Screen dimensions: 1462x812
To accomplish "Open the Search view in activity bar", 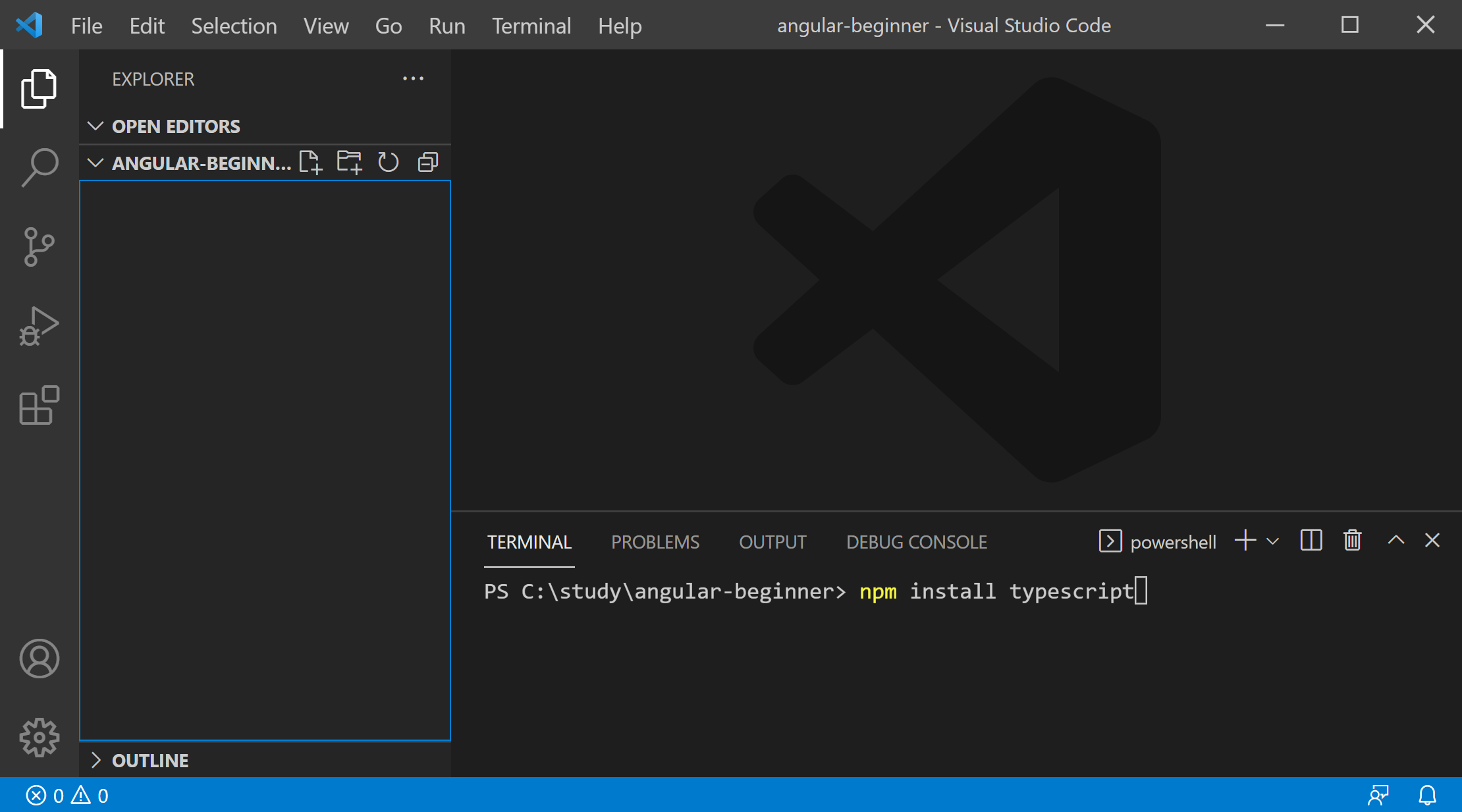I will (40, 167).
